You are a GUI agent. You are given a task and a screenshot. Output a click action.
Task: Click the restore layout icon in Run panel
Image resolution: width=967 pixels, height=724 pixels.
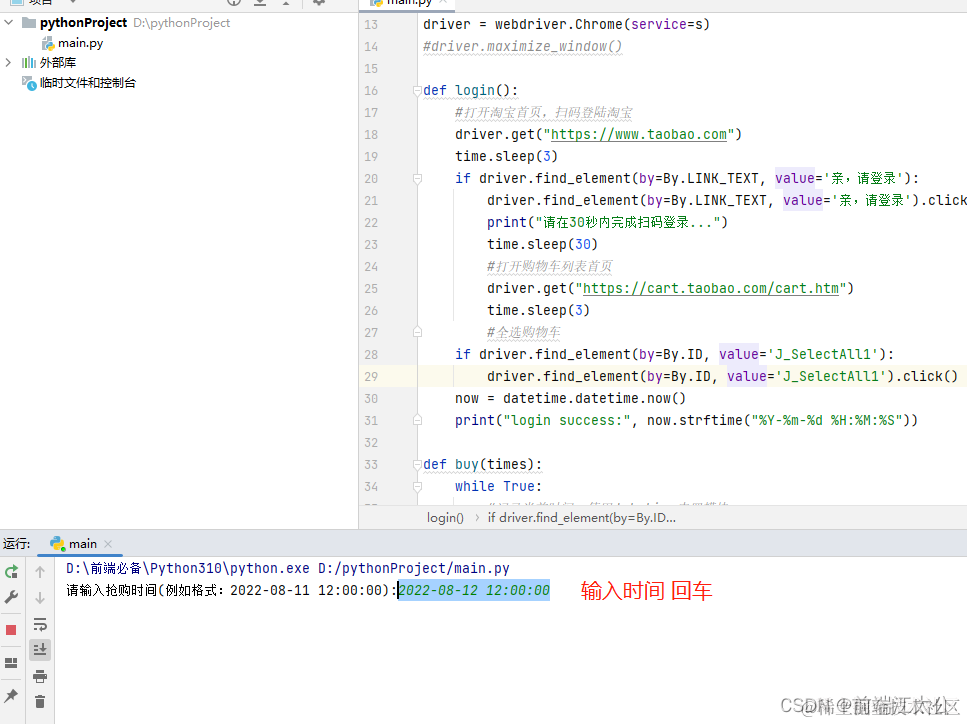(11, 663)
